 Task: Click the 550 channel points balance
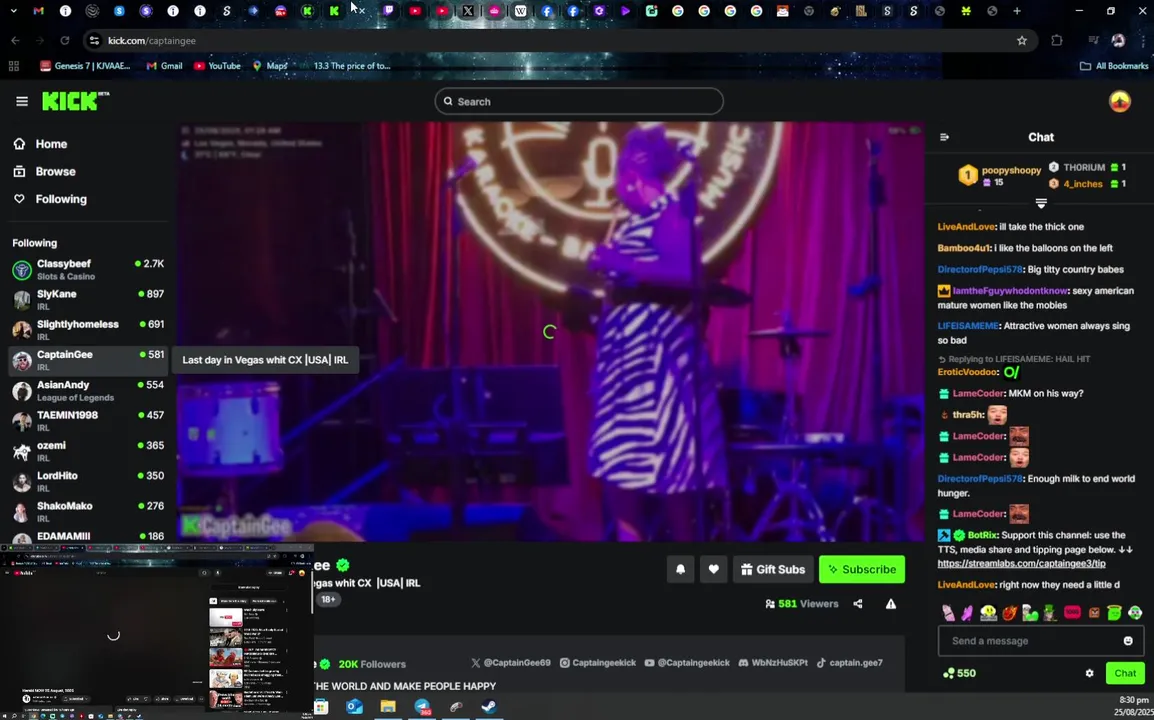point(959,673)
